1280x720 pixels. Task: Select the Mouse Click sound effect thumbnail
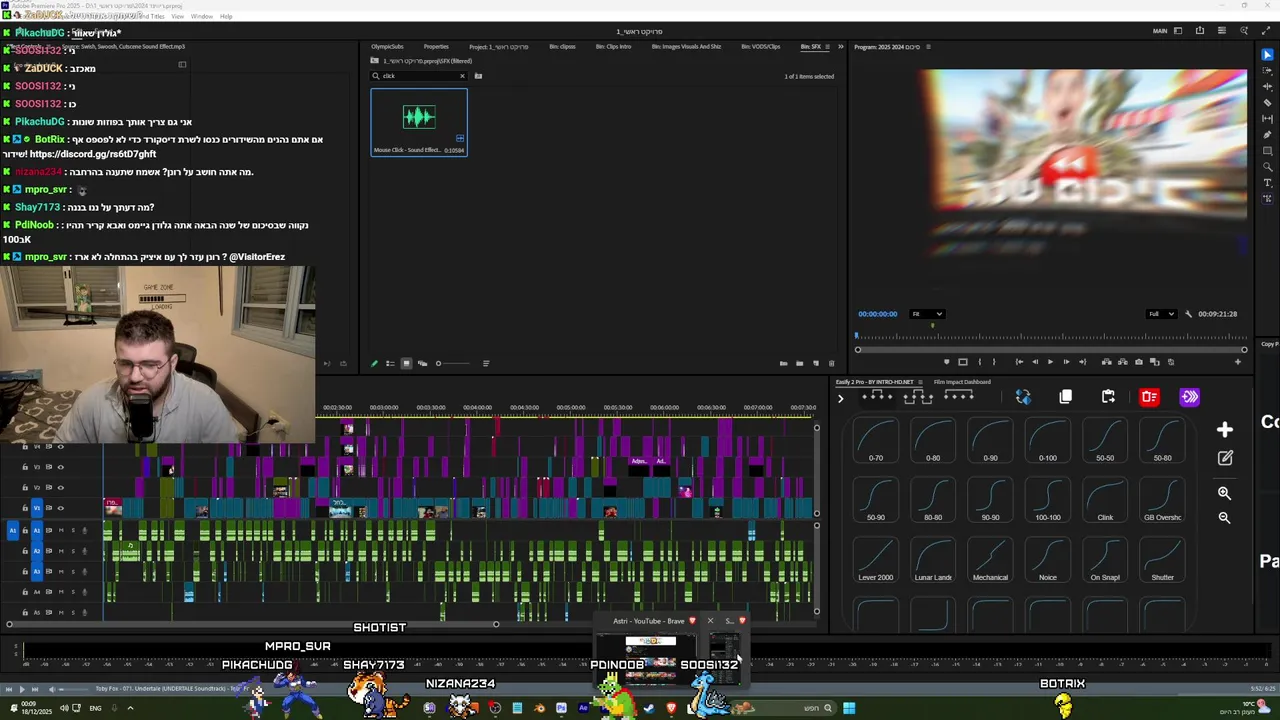[419, 122]
